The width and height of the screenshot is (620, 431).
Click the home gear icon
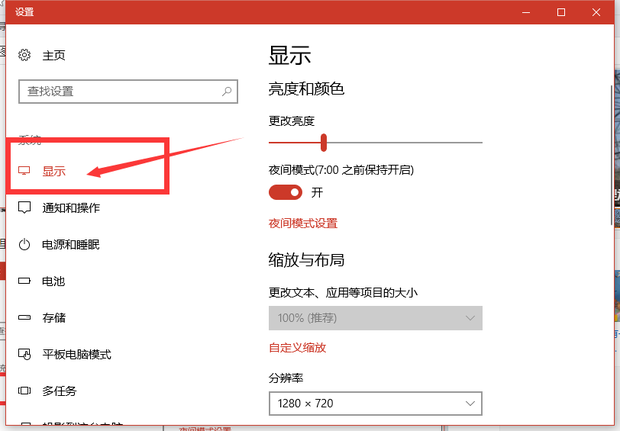tap(24, 55)
